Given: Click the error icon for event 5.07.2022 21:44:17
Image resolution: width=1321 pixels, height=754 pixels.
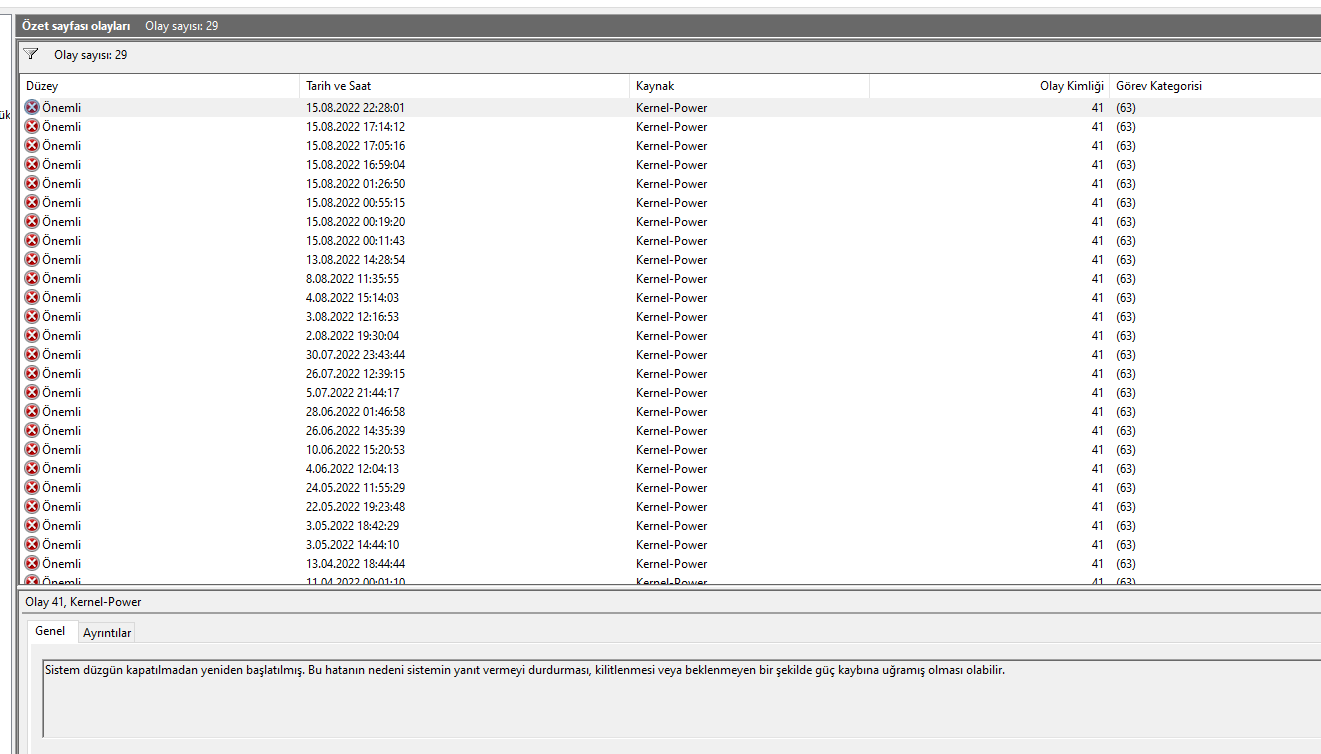Looking at the screenshot, I should (x=32, y=392).
